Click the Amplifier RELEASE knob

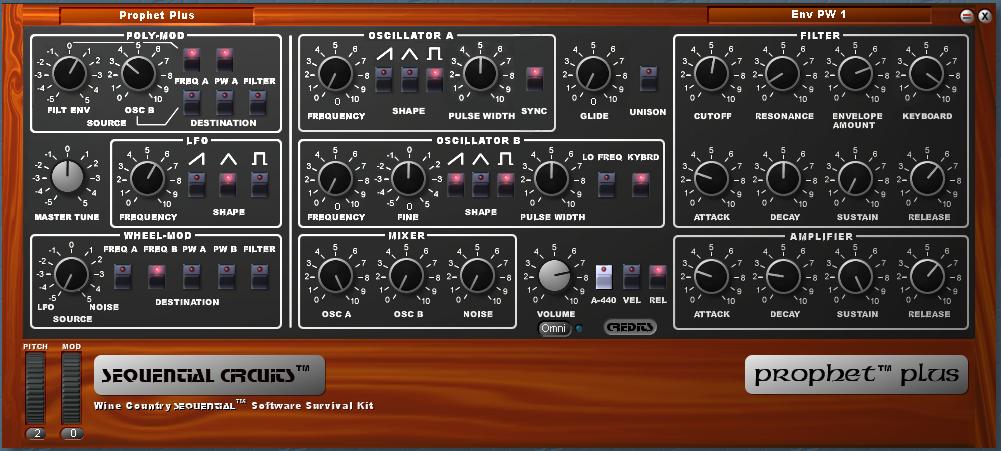click(927, 276)
